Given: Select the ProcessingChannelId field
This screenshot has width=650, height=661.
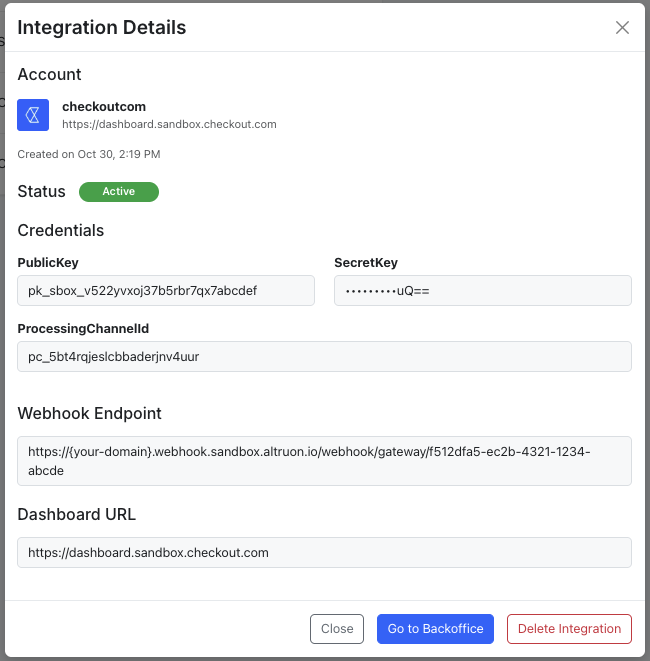Looking at the screenshot, I should [x=324, y=357].
